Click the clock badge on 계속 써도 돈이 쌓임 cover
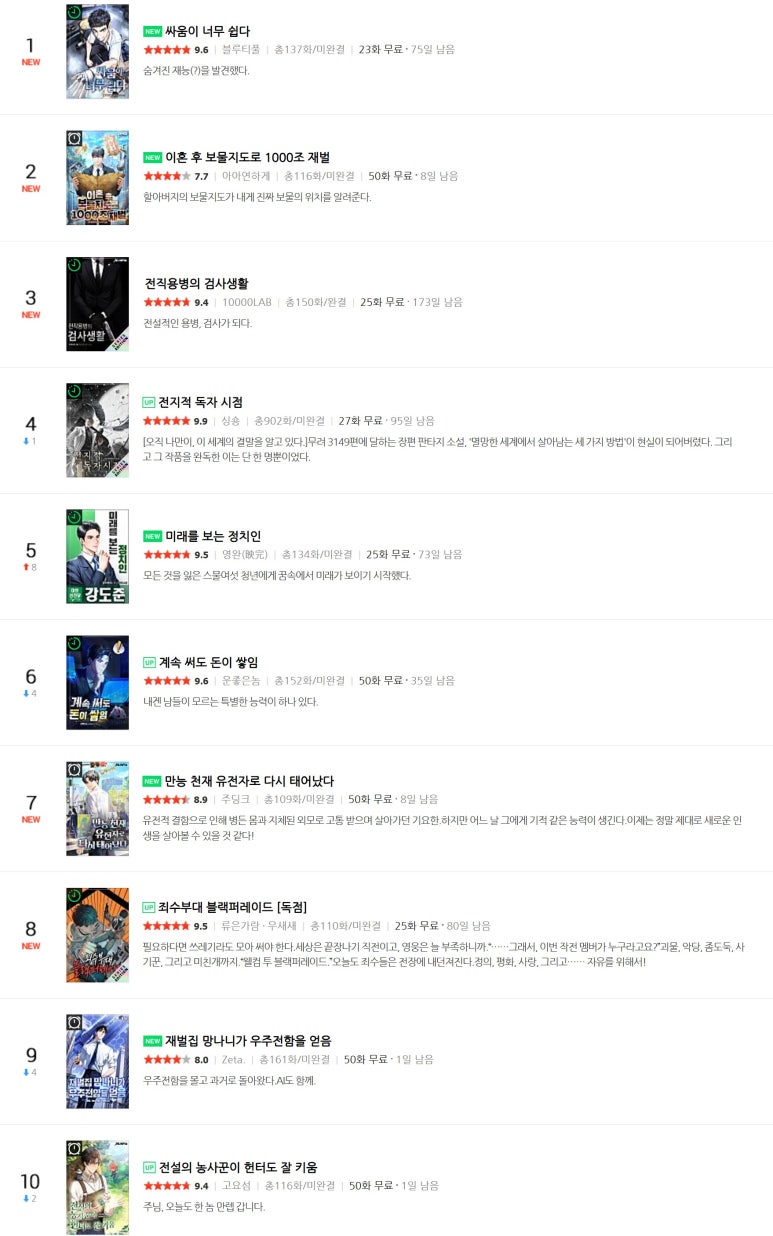 tap(75, 644)
